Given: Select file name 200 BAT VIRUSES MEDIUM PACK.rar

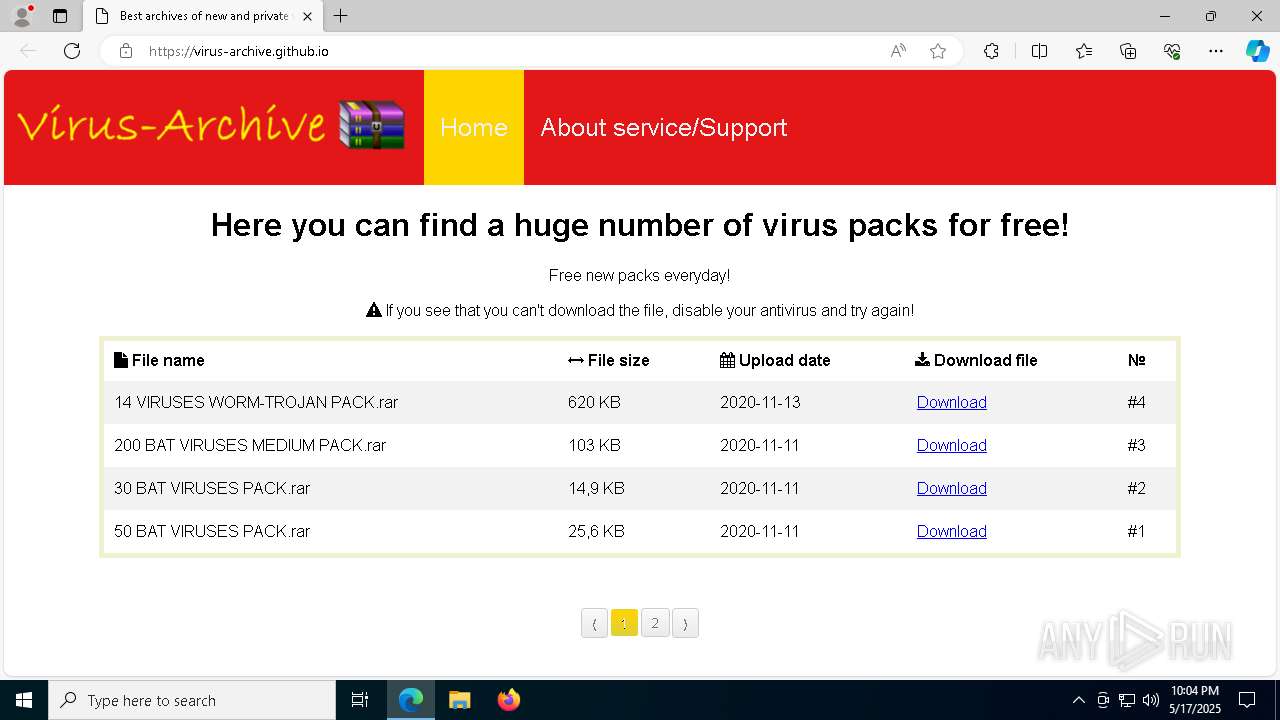Looking at the screenshot, I should pyautogui.click(x=250, y=445).
